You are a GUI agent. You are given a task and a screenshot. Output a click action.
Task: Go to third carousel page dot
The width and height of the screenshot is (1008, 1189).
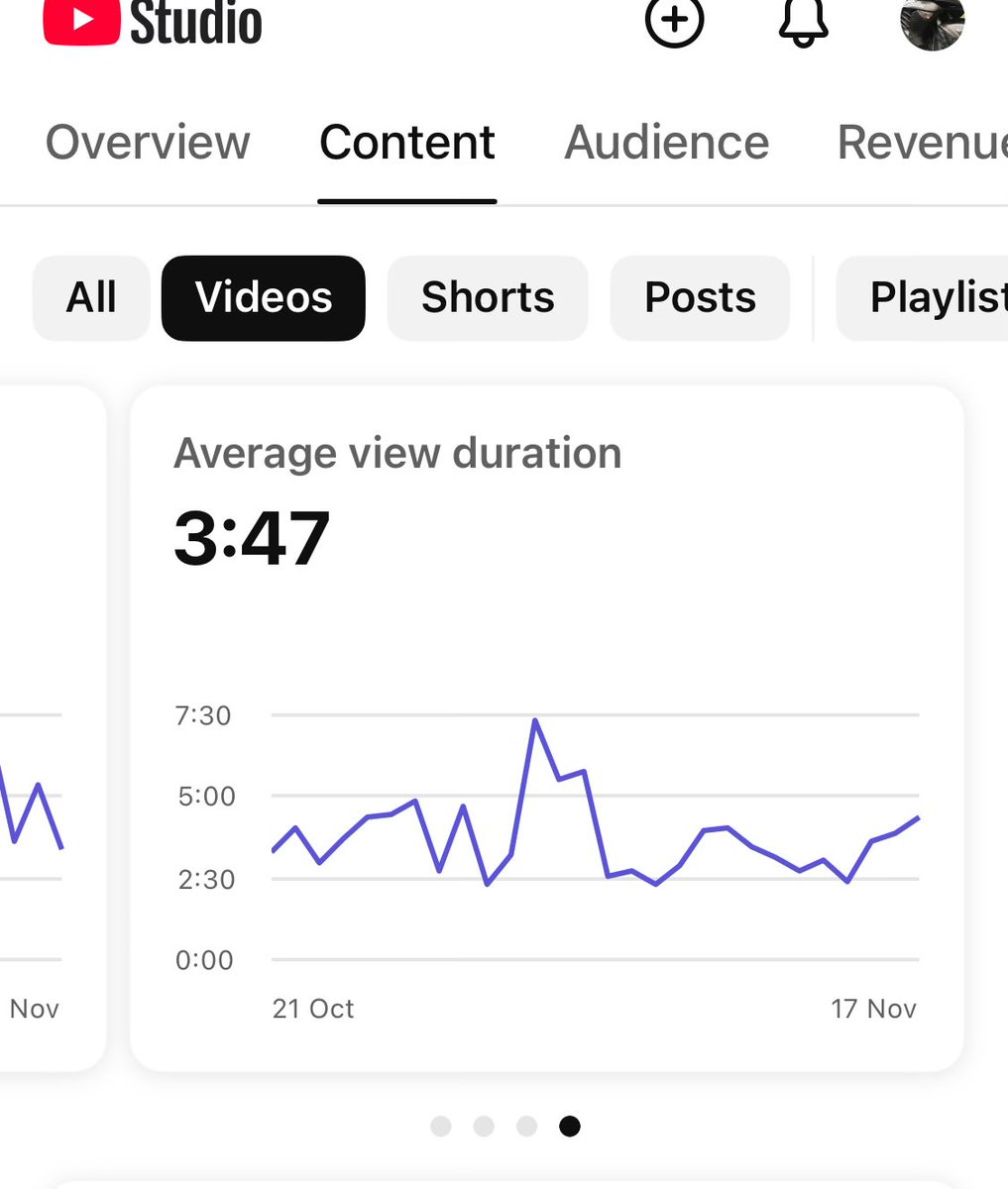527,1126
